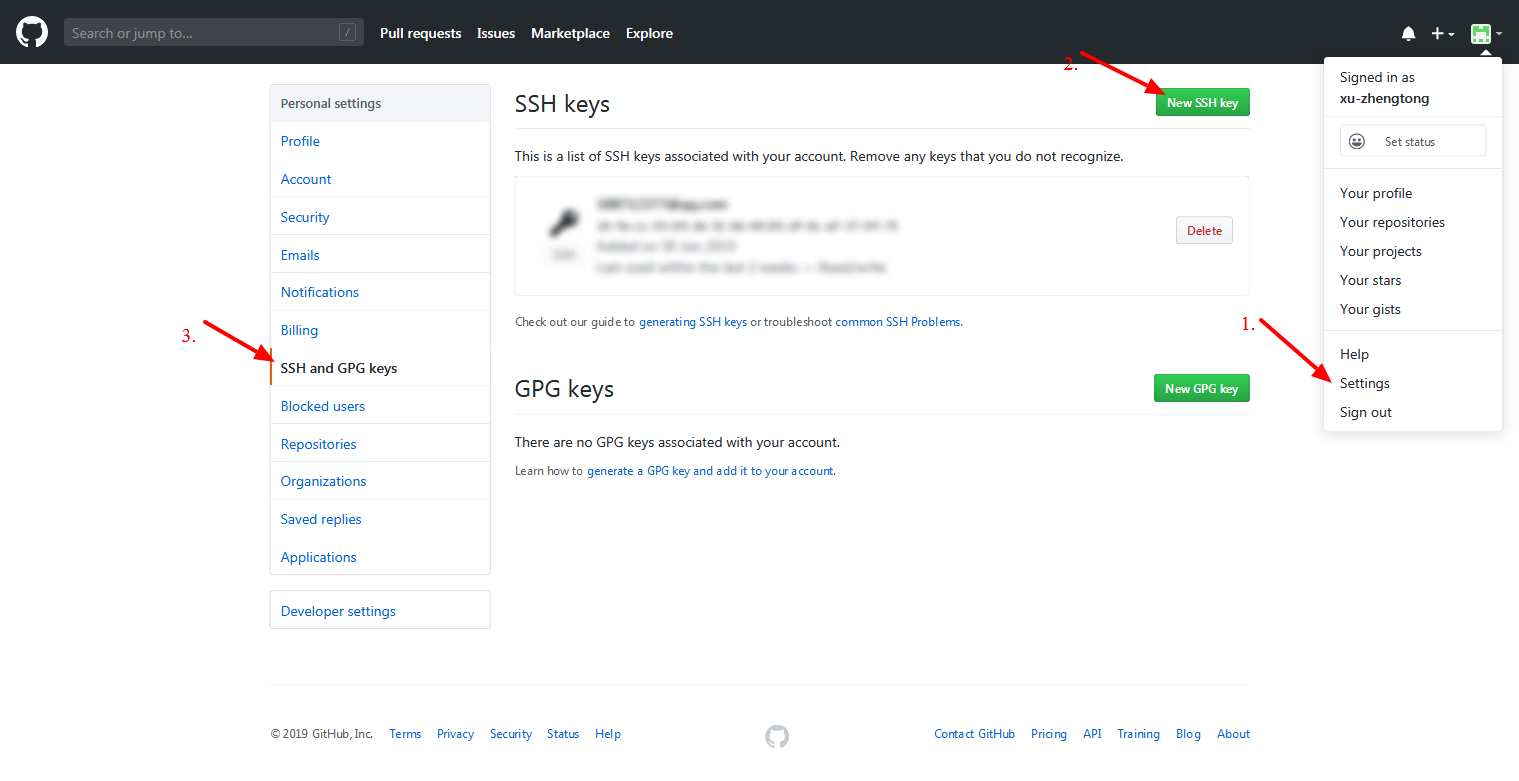Open Pricing in the footer
1519x781 pixels.
click(1049, 734)
